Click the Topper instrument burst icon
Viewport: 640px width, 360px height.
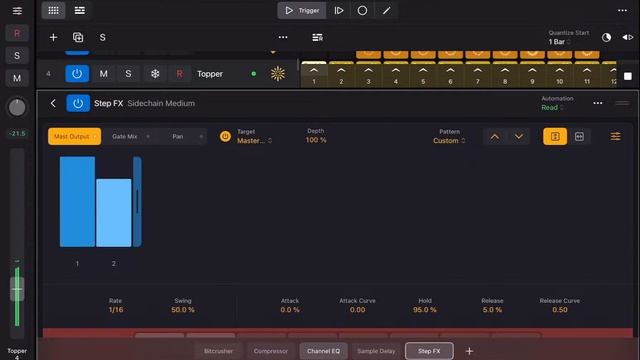[278, 73]
